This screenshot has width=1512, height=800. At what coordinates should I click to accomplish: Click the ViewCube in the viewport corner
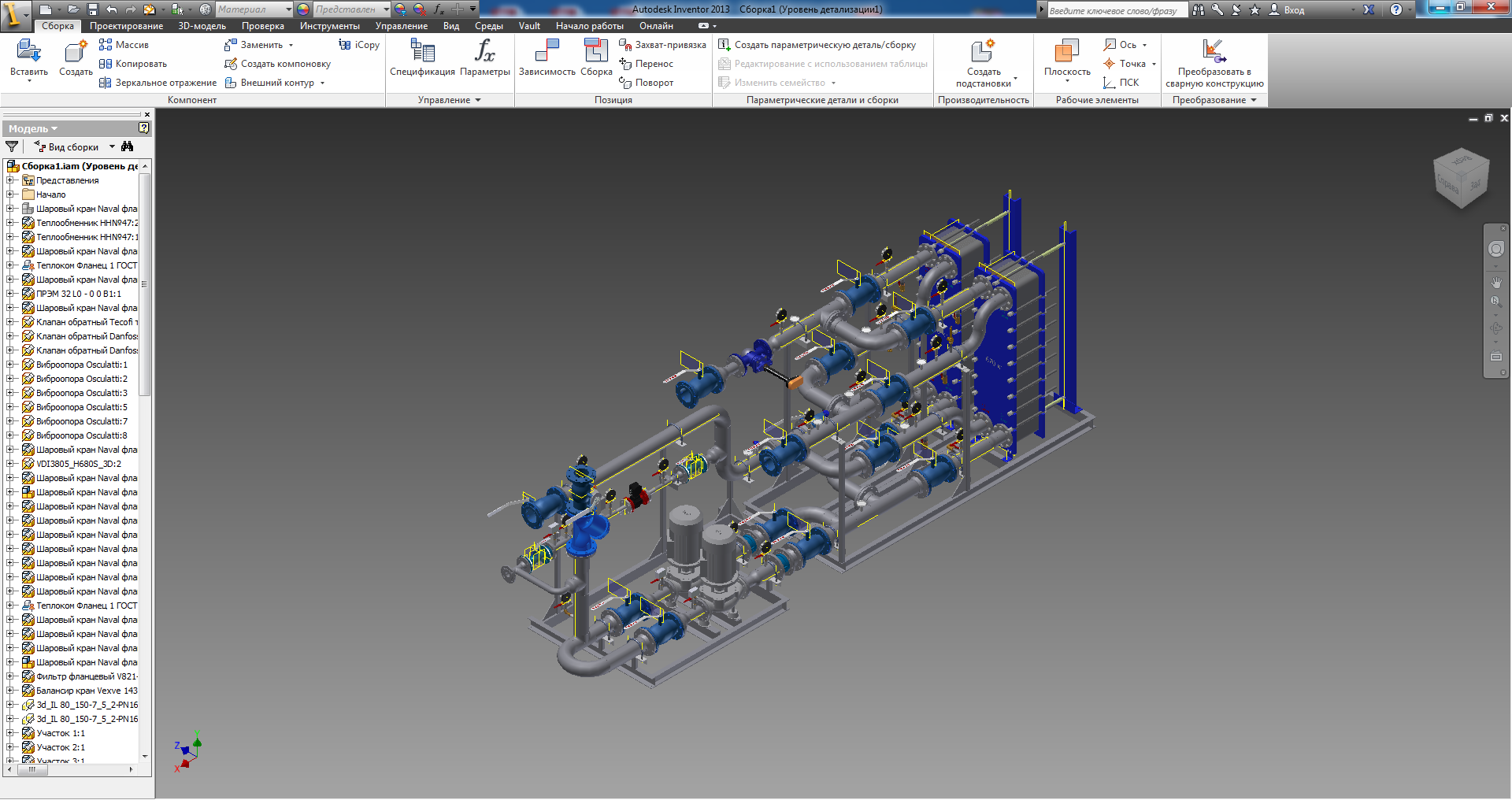click(x=1461, y=178)
